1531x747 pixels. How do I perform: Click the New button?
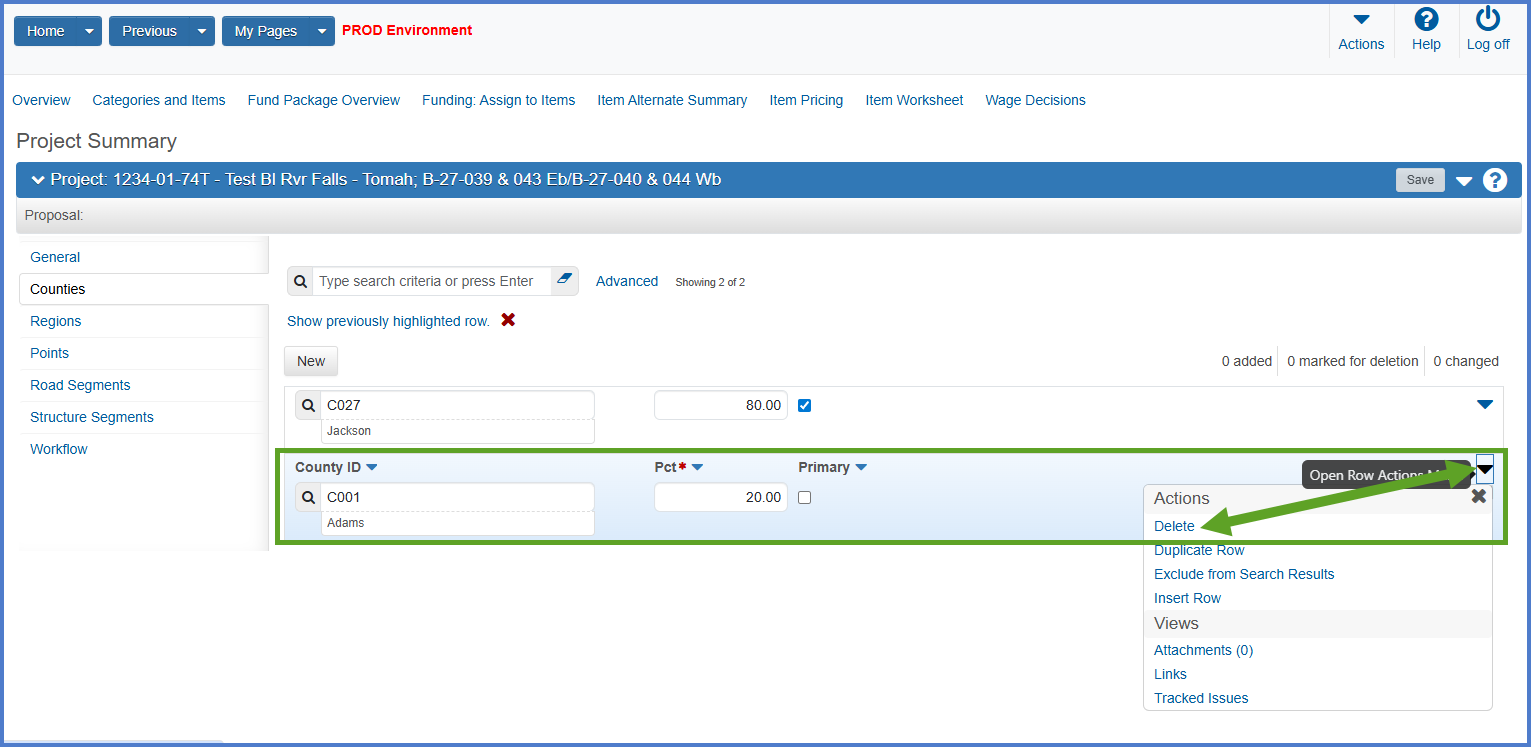click(x=311, y=361)
